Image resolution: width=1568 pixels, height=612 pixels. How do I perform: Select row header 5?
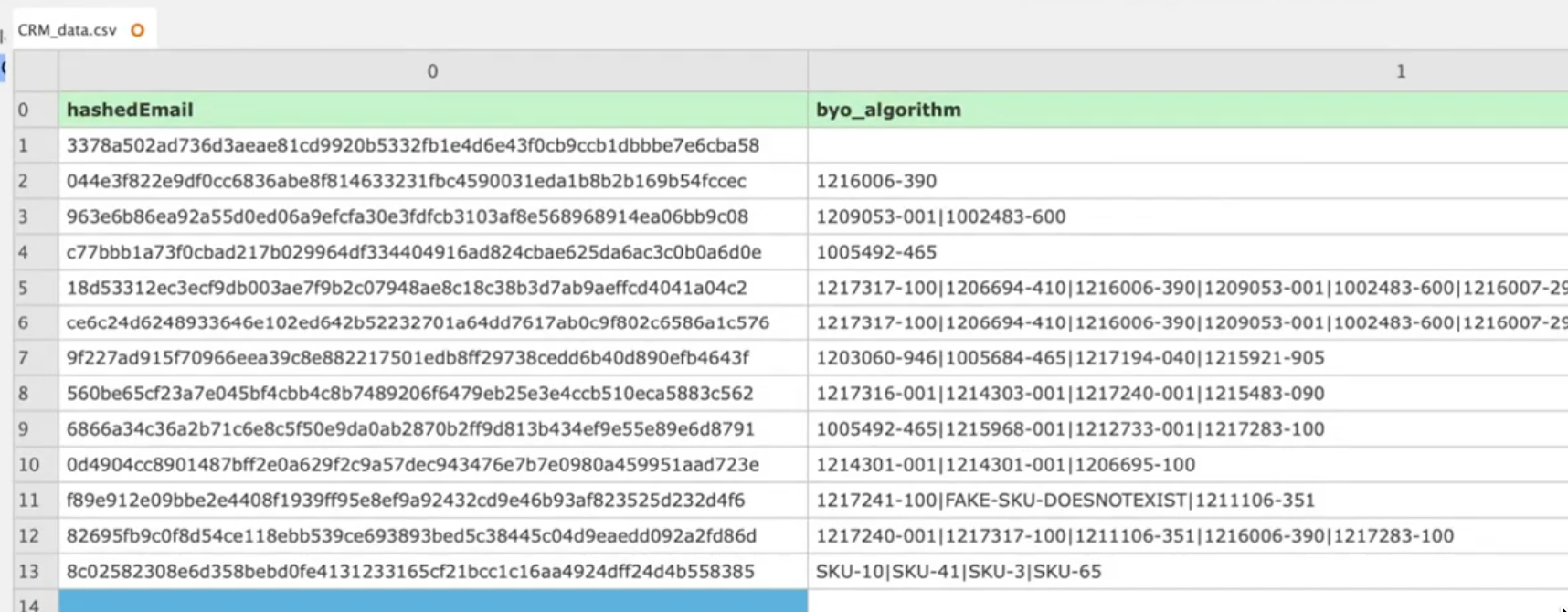(36, 288)
